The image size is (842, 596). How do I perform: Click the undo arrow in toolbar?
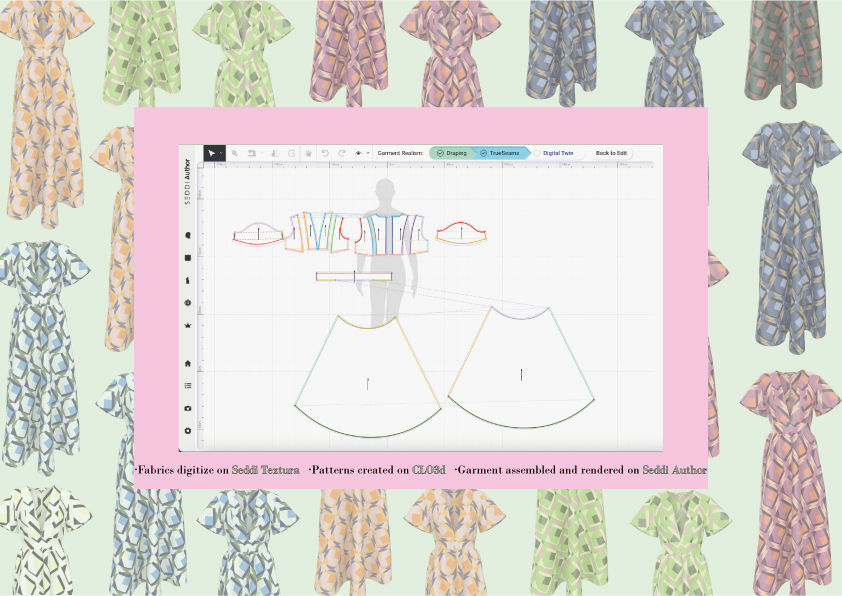point(326,153)
